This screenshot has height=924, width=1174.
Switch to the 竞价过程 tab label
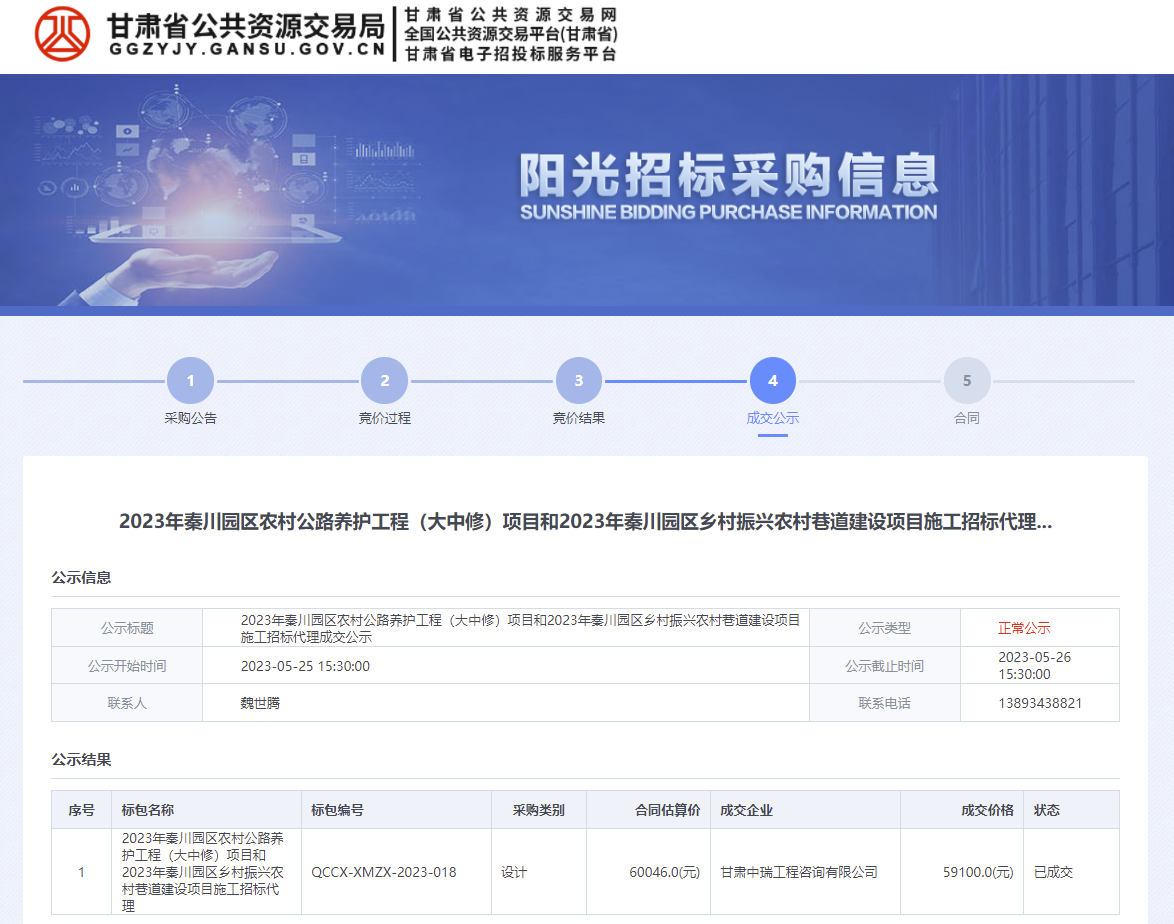click(x=384, y=418)
